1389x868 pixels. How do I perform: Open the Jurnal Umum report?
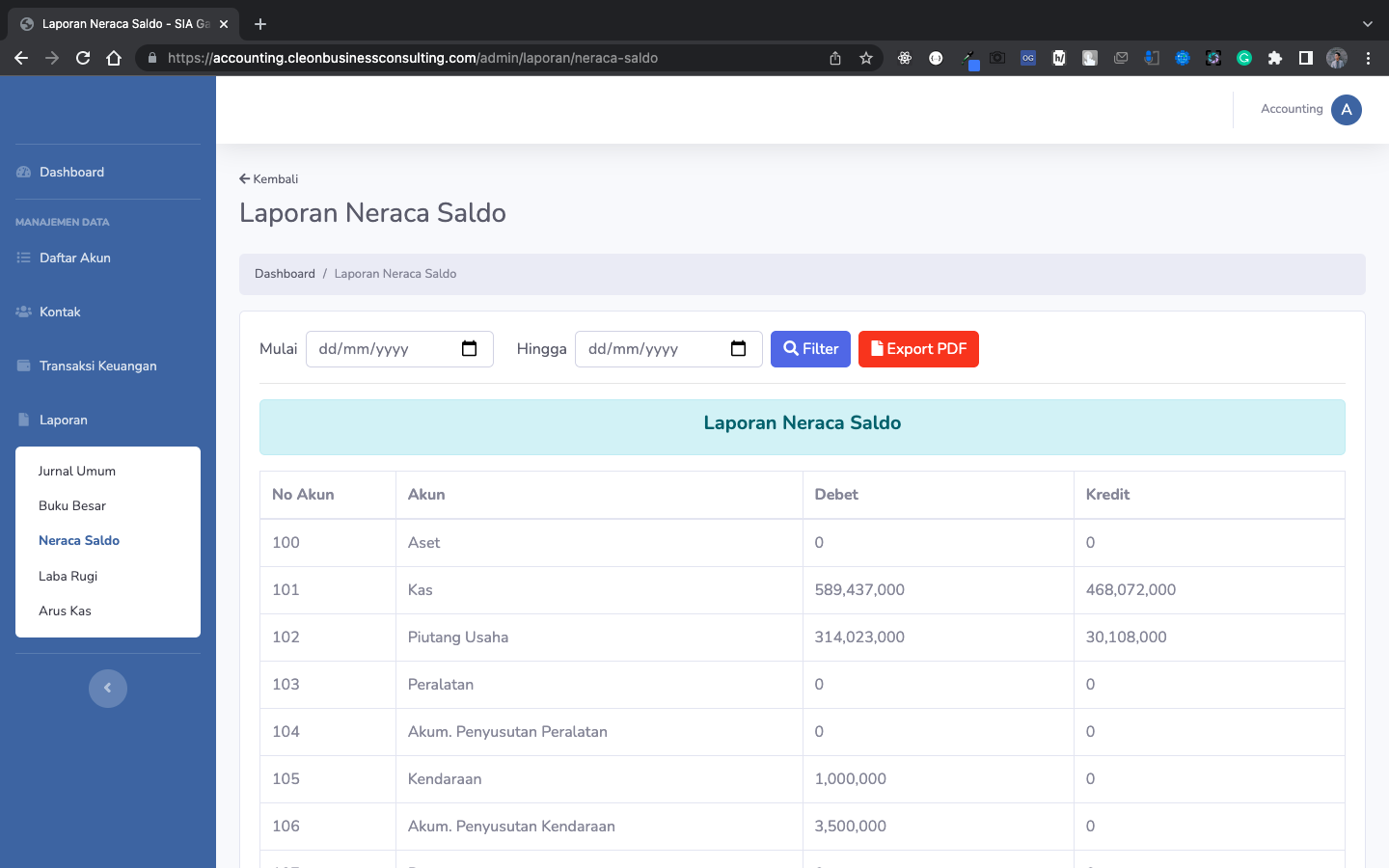(x=77, y=471)
